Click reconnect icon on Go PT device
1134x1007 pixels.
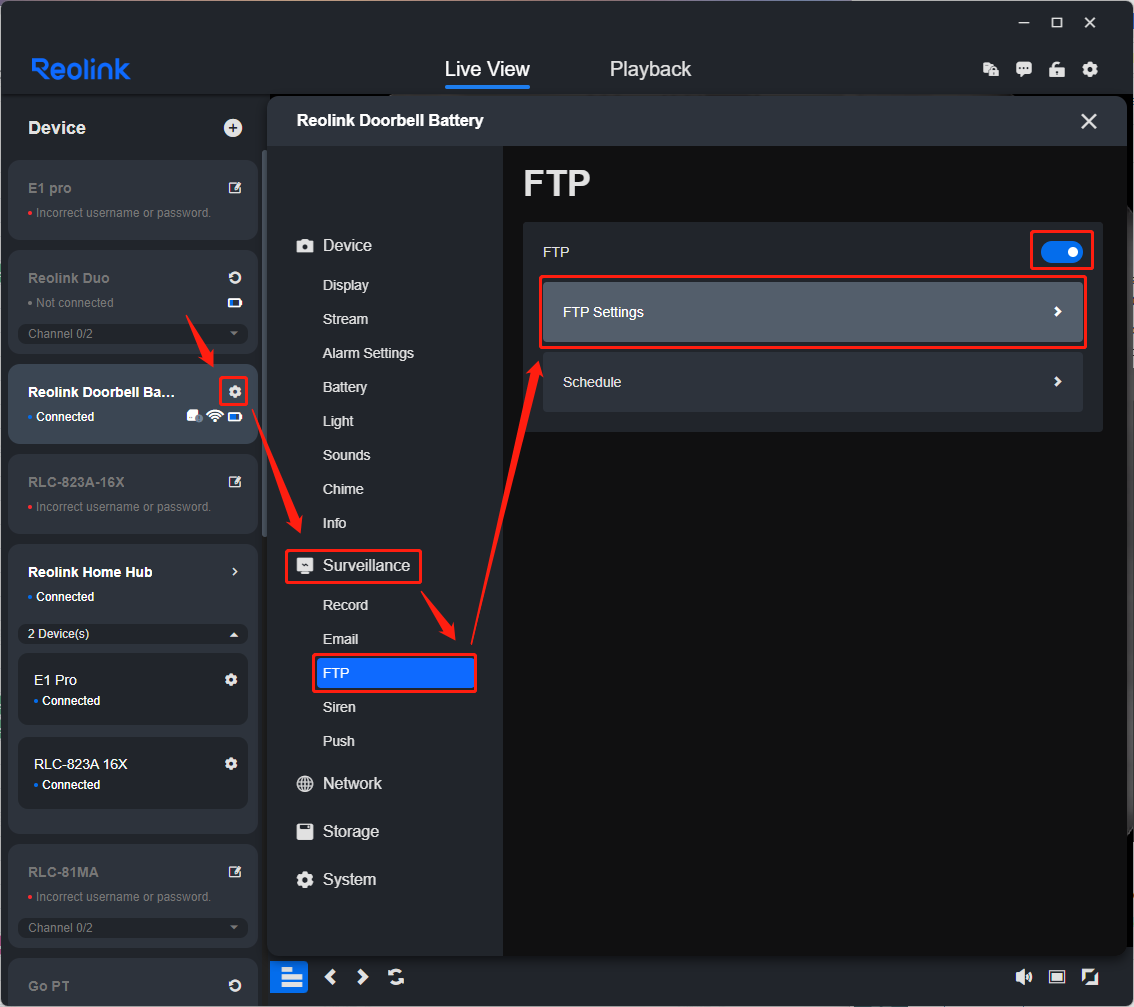click(235, 985)
